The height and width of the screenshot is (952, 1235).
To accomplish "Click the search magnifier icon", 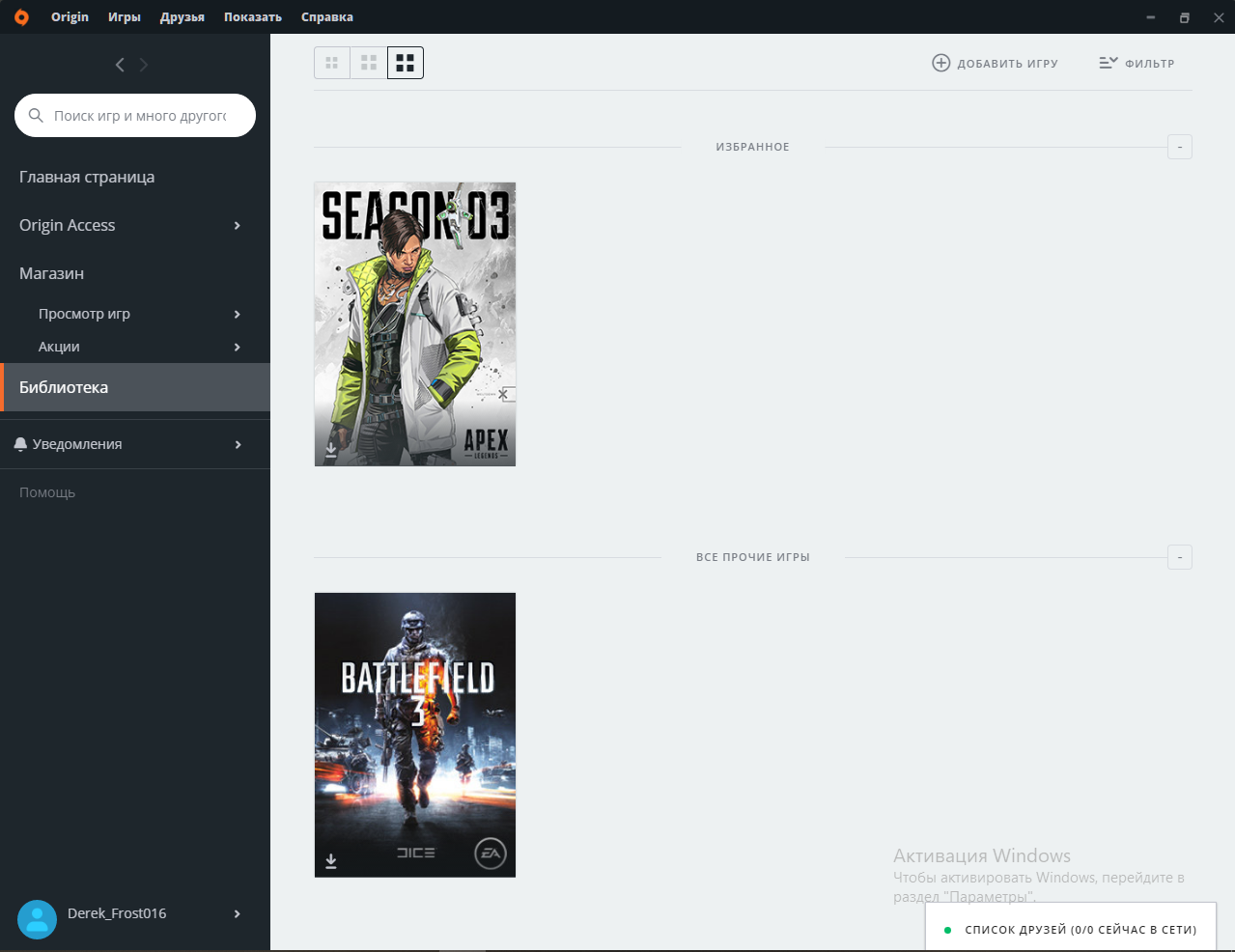I will 36,115.
